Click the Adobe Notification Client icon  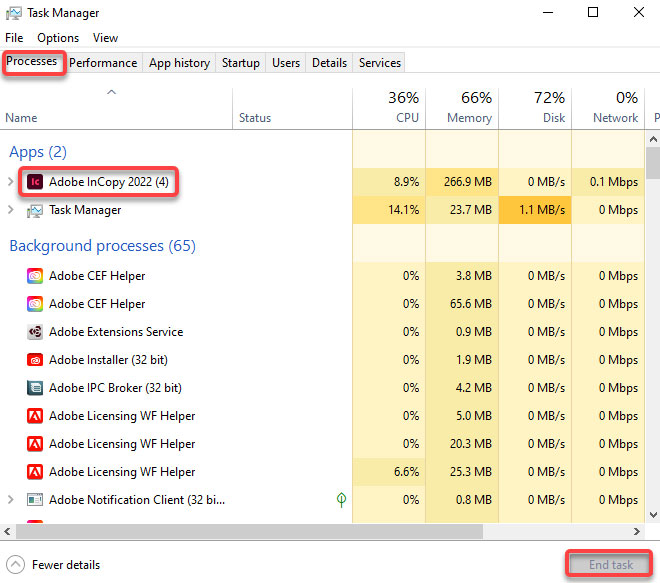pyautogui.click(x=35, y=500)
